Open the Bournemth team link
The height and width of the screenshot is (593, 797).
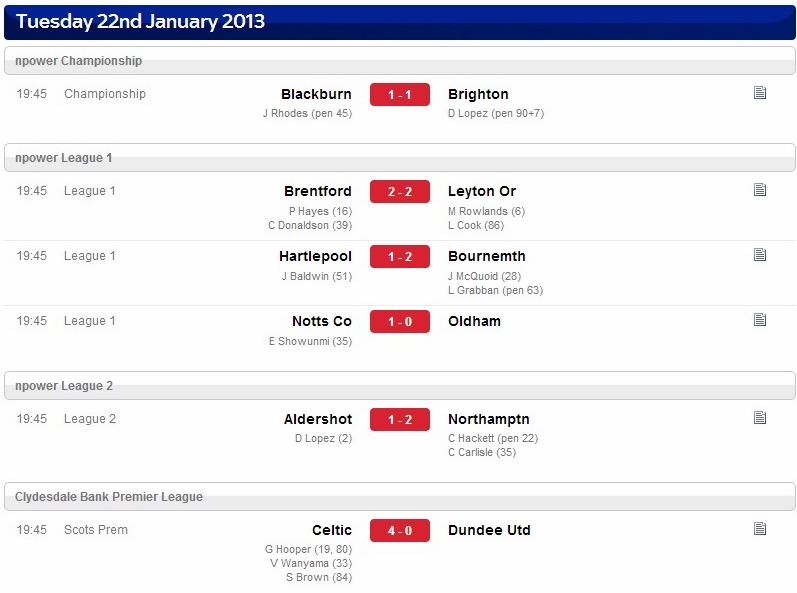[x=486, y=256]
